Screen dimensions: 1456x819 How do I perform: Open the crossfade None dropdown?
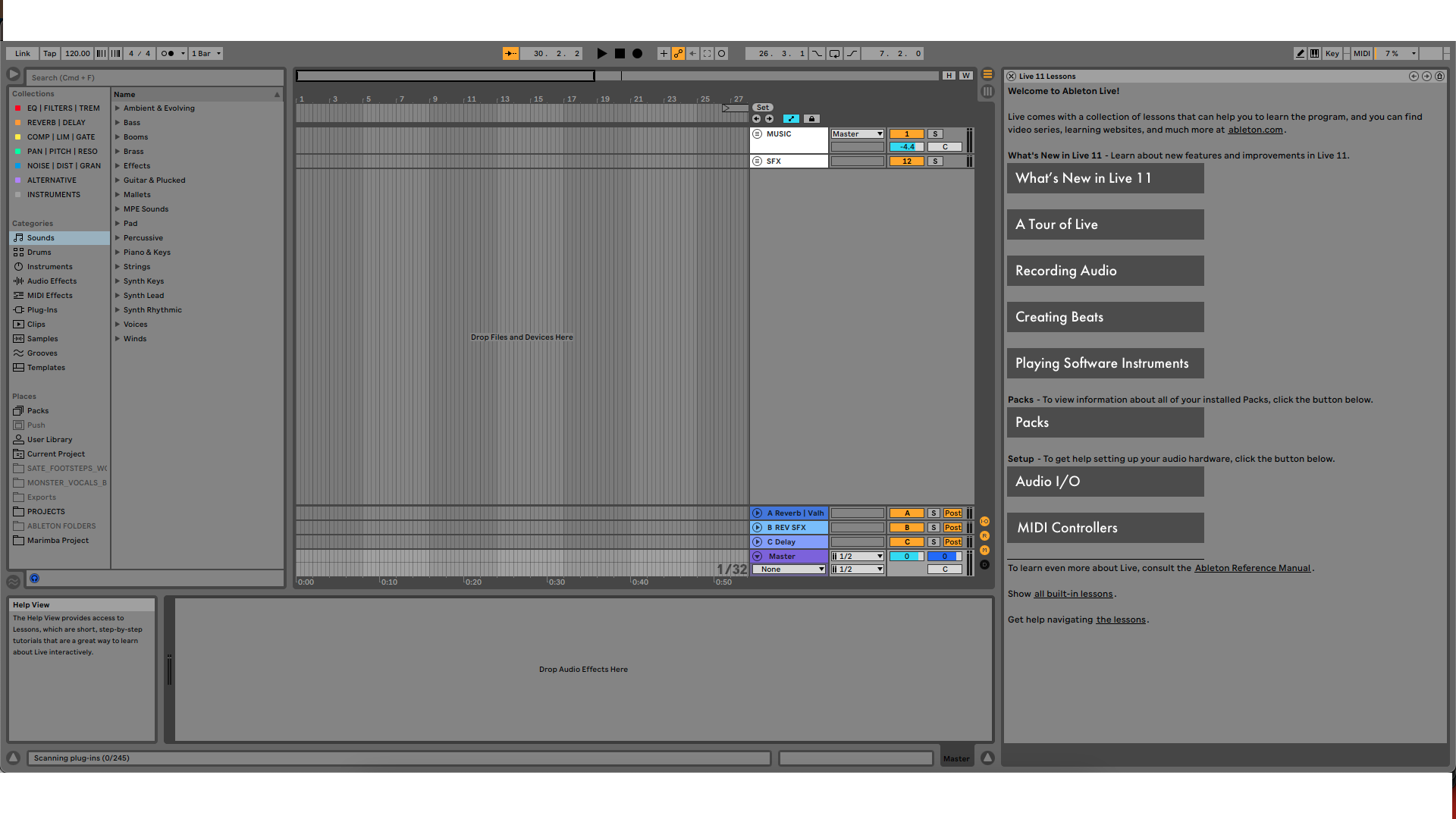[788, 569]
